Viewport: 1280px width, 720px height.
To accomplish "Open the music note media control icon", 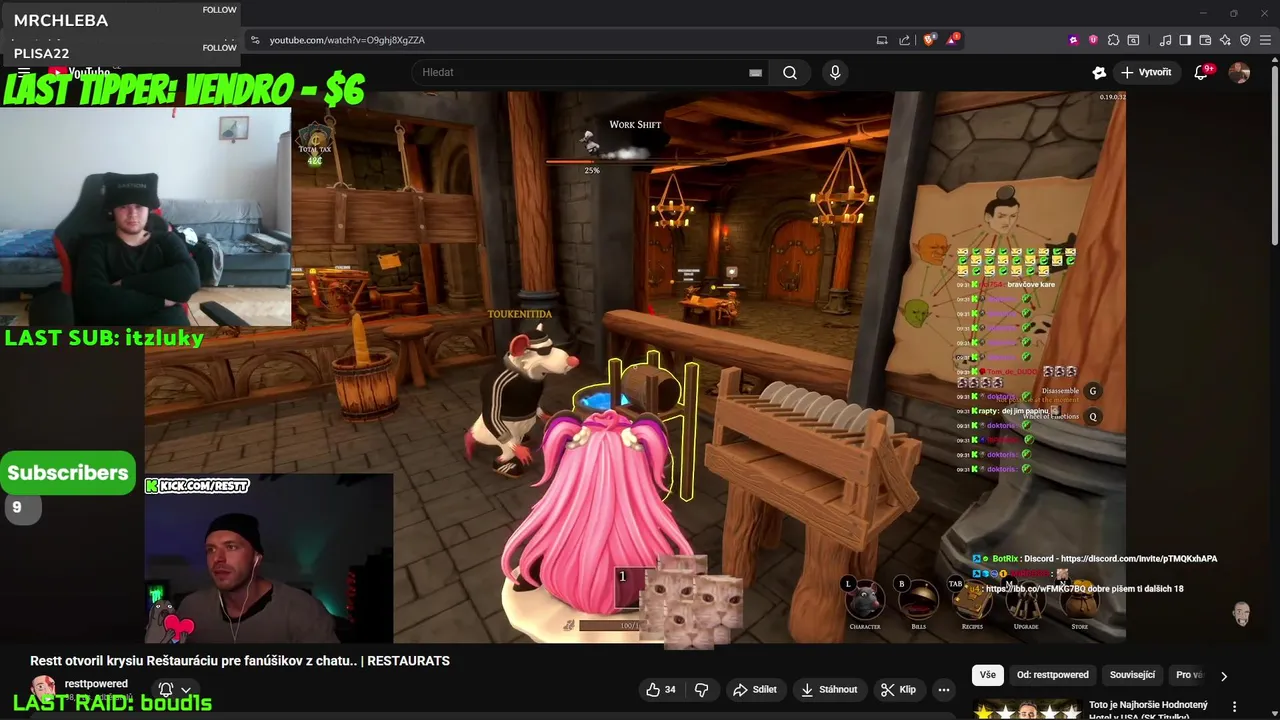I will pyautogui.click(x=1165, y=40).
